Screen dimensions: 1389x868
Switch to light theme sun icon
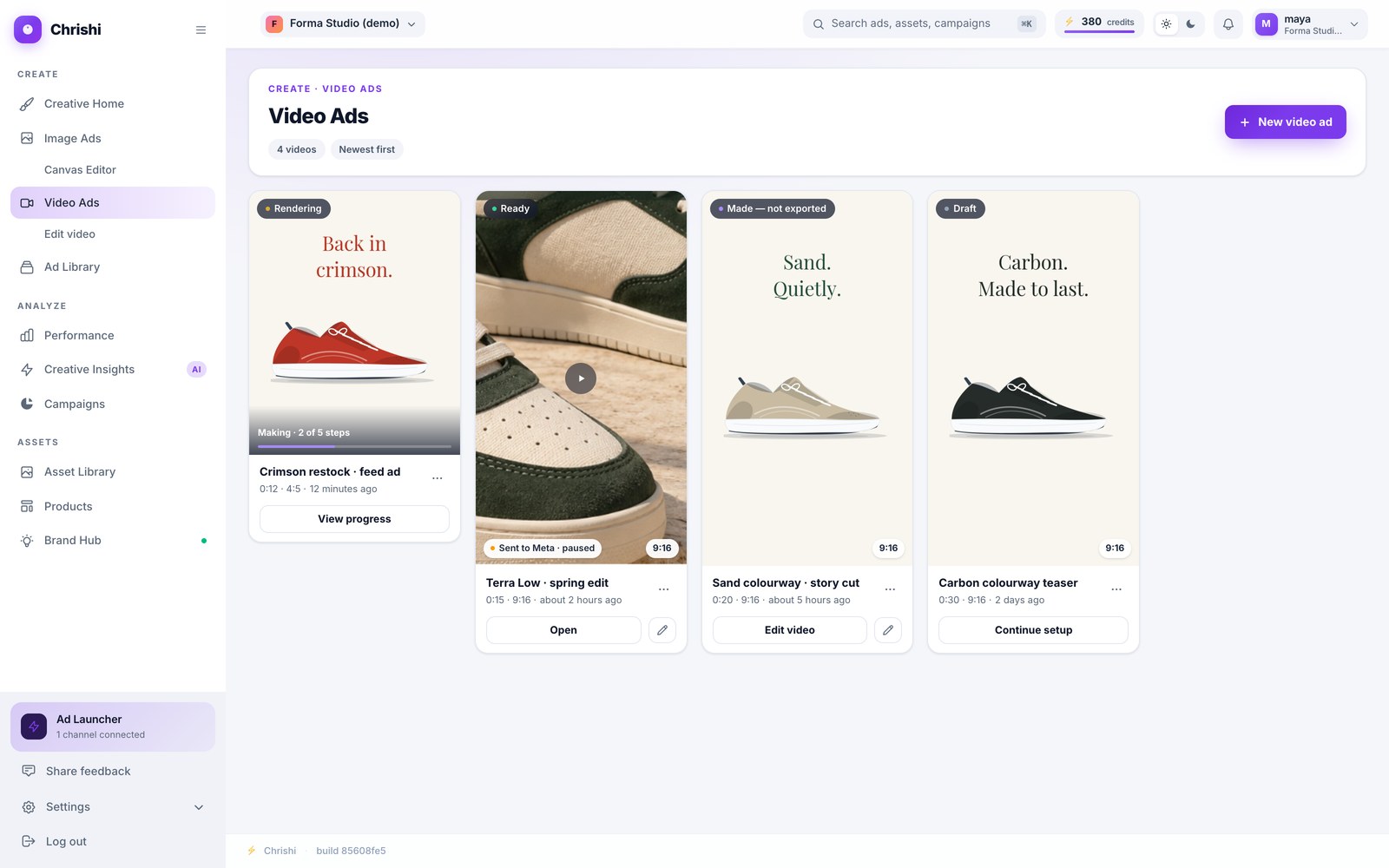[1166, 24]
